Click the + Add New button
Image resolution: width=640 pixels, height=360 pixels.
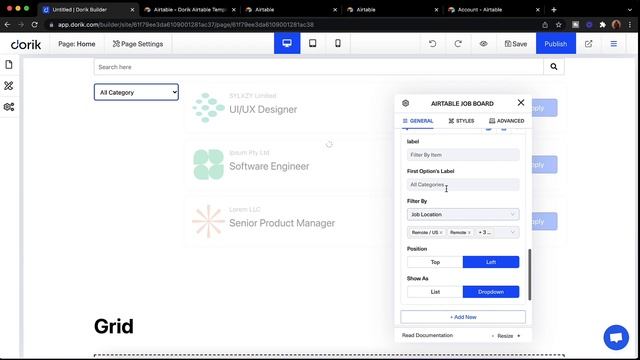(x=463, y=317)
